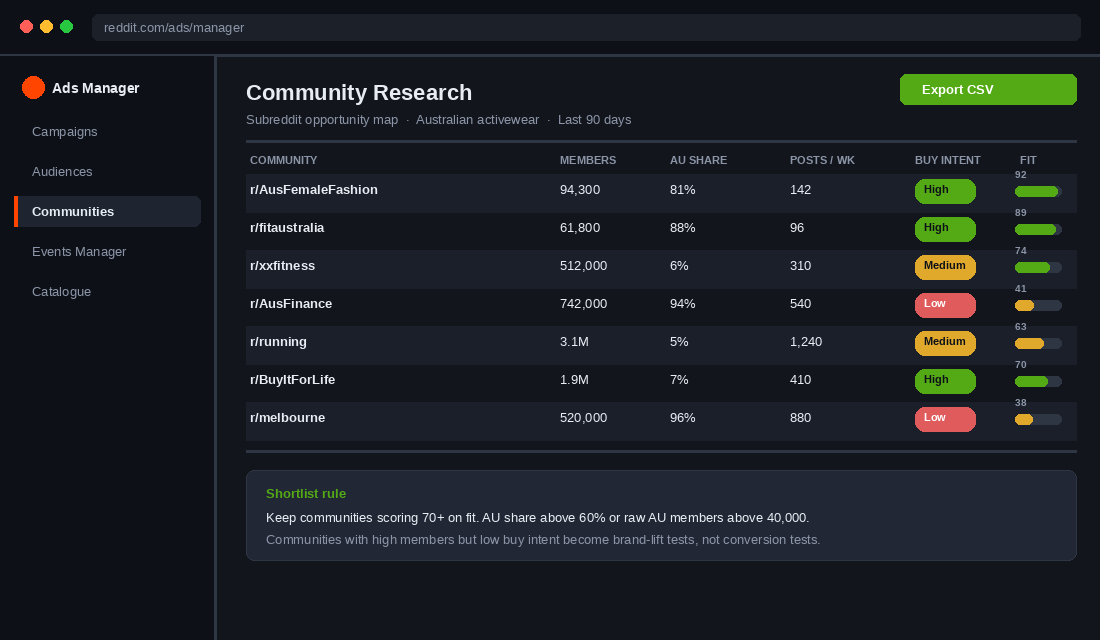Screen dimensions: 1100x640
Task: Click the Shortlist rule heading
Action: tap(306, 494)
